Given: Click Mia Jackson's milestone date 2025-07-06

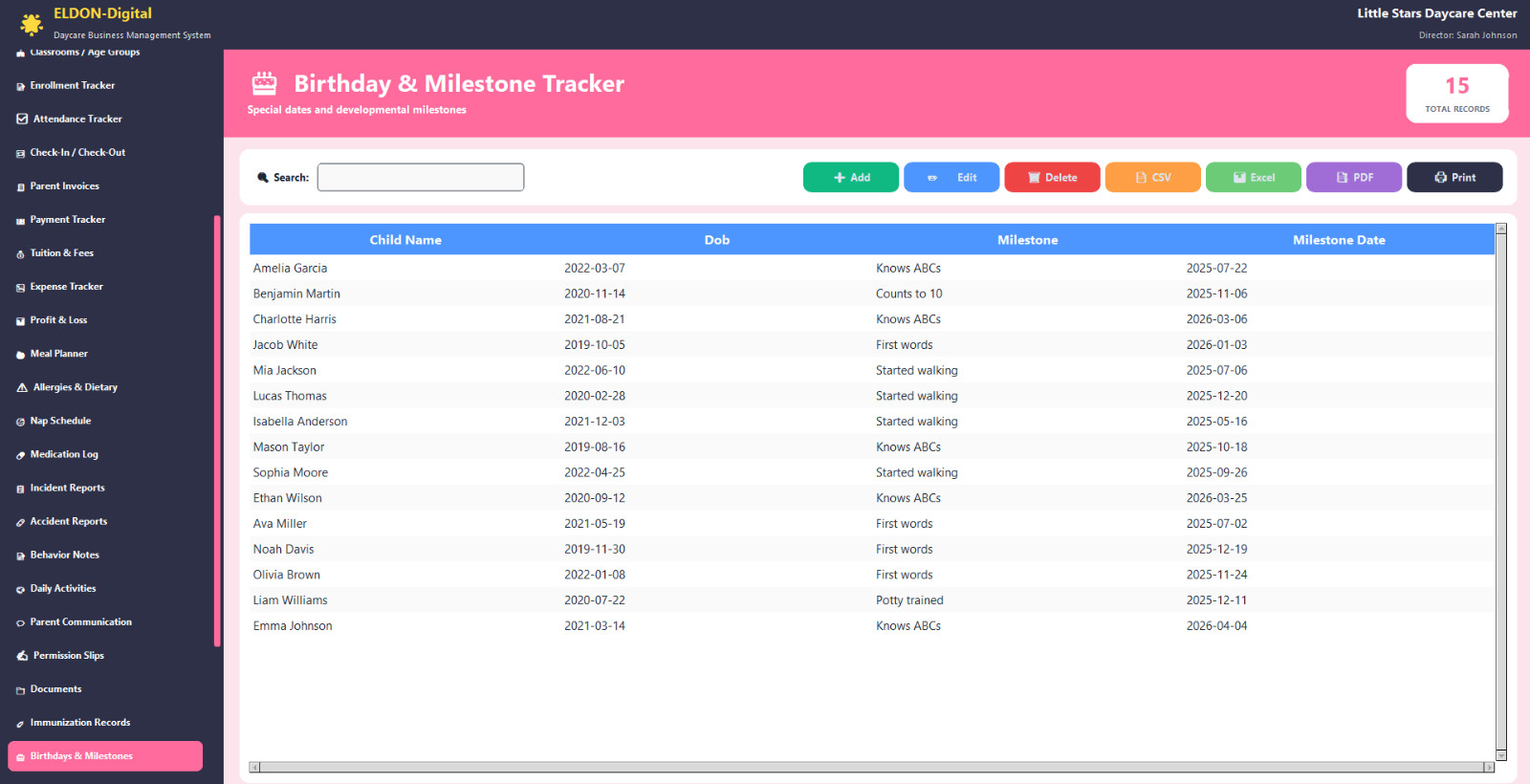Looking at the screenshot, I should [x=1216, y=370].
